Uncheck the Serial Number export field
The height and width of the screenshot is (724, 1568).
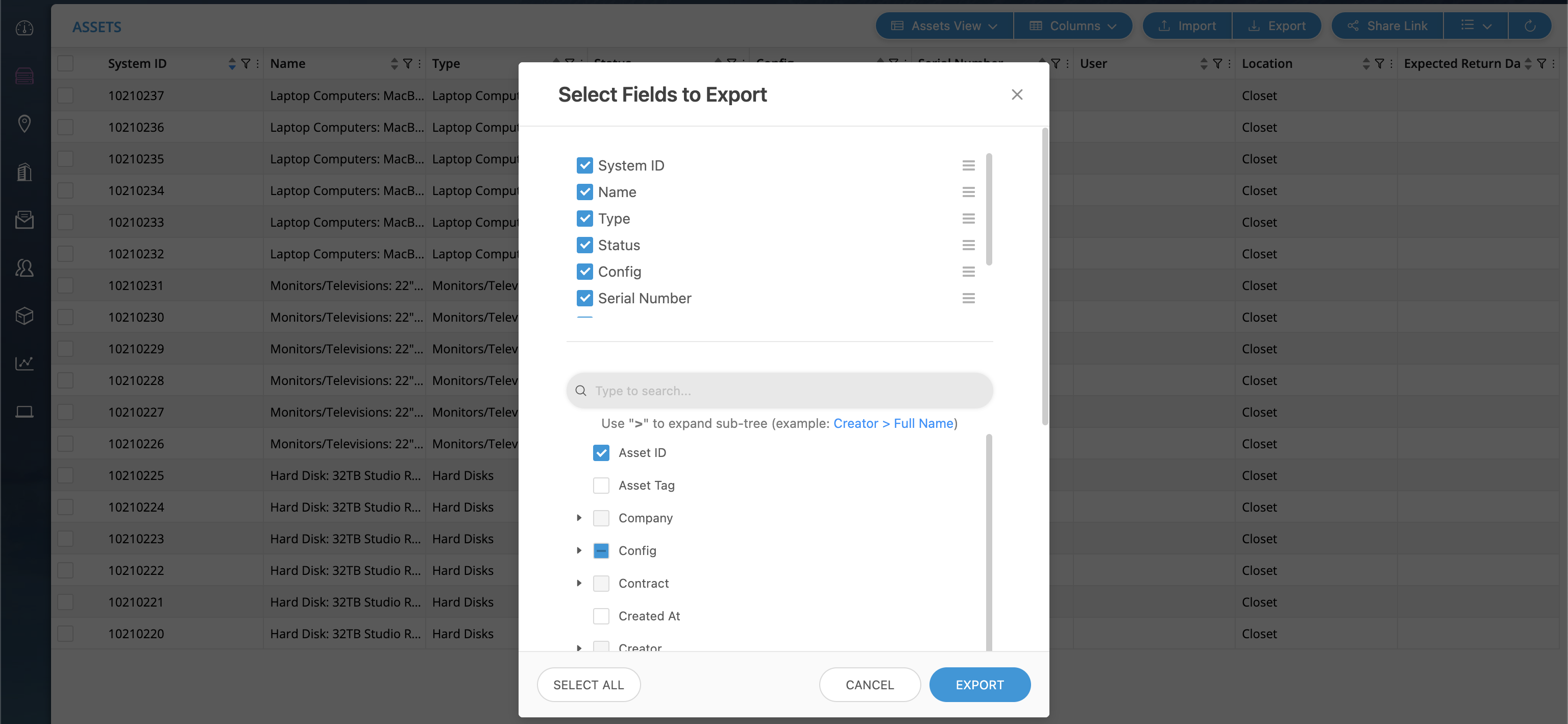(x=585, y=298)
